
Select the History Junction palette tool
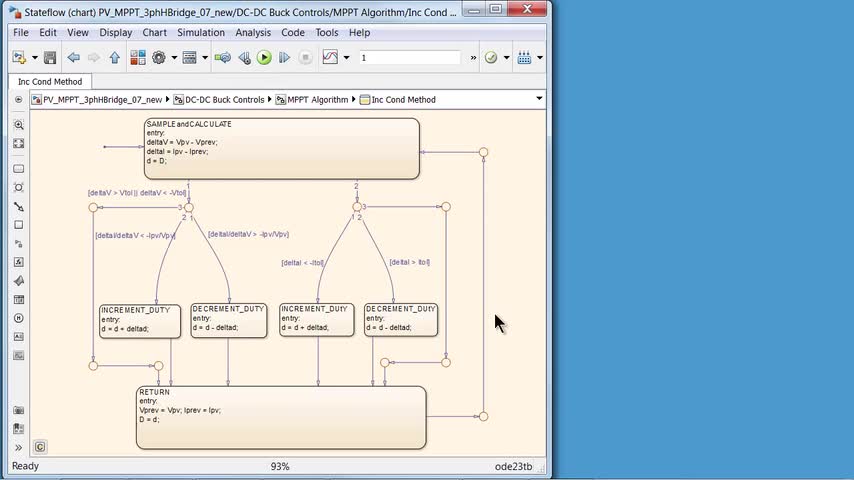pyautogui.click(x=19, y=318)
